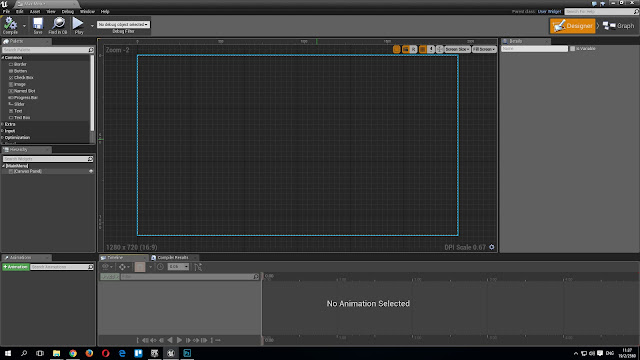Save the widget blueprint
Viewport: 640px width, 360px height.
pos(38,26)
